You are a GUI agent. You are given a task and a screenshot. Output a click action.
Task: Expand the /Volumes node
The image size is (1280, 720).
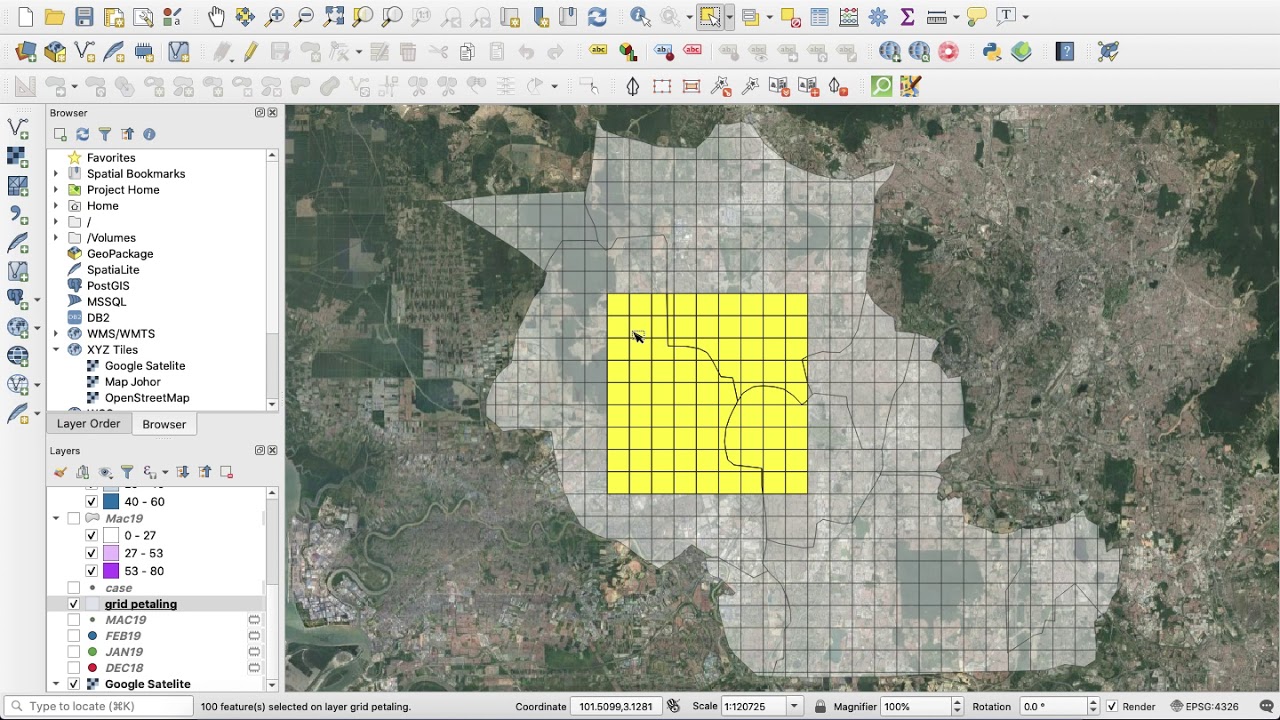click(56, 238)
